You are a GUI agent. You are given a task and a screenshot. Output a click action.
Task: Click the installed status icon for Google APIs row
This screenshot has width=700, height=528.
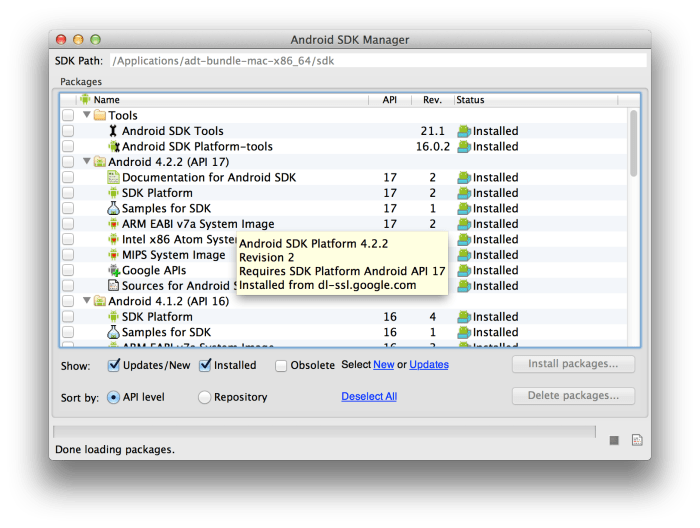click(464, 270)
